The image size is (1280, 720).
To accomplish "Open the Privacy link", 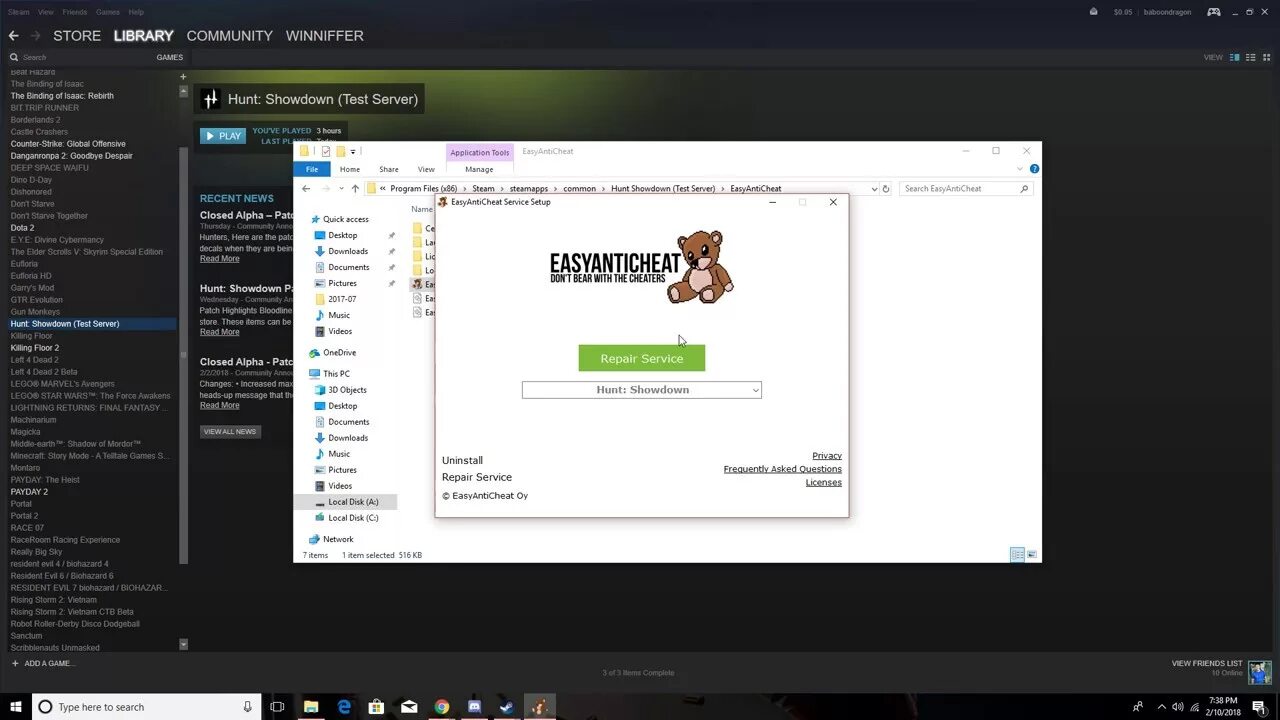I will (x=827, y=456).
